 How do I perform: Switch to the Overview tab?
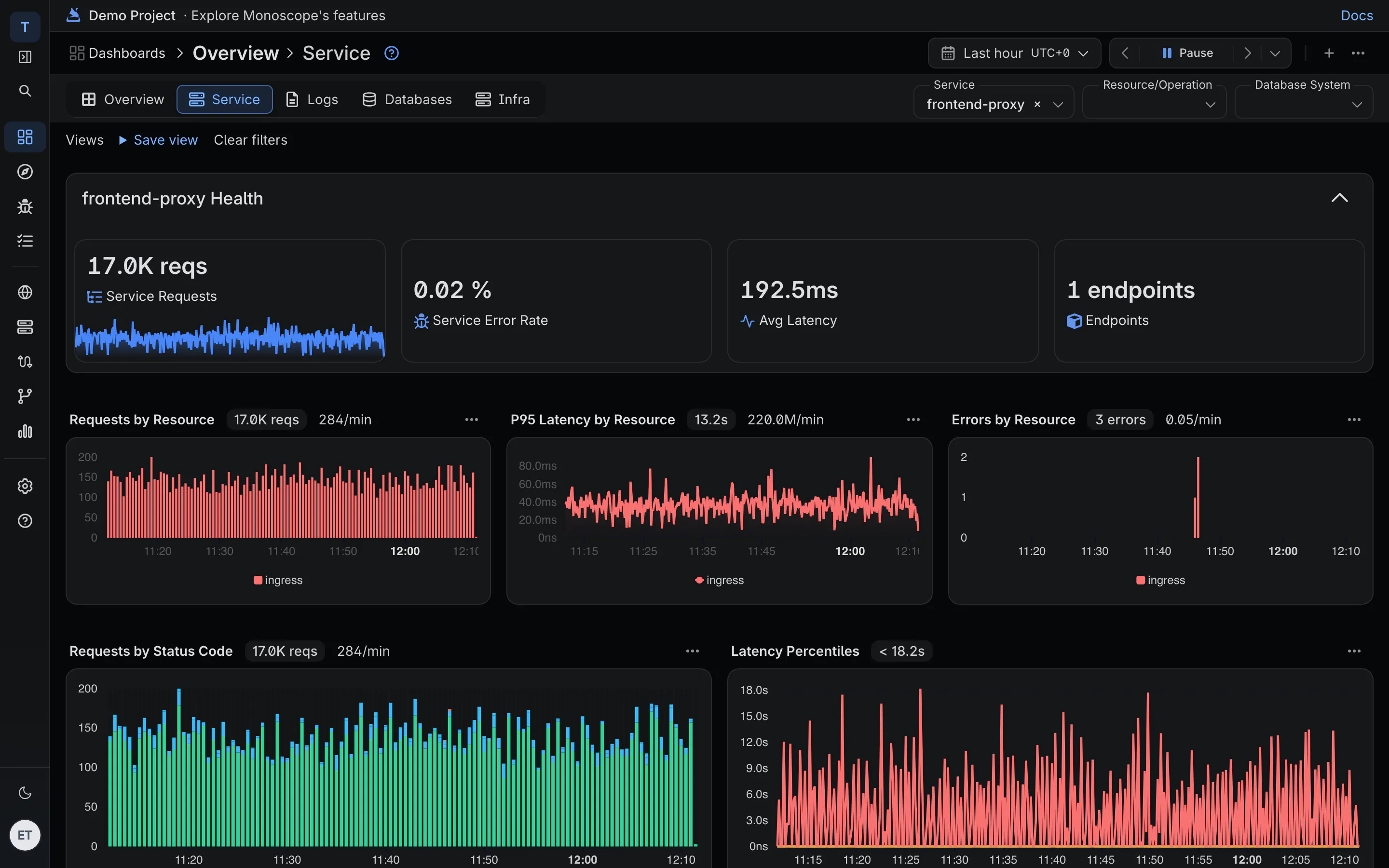click(123, 99)
